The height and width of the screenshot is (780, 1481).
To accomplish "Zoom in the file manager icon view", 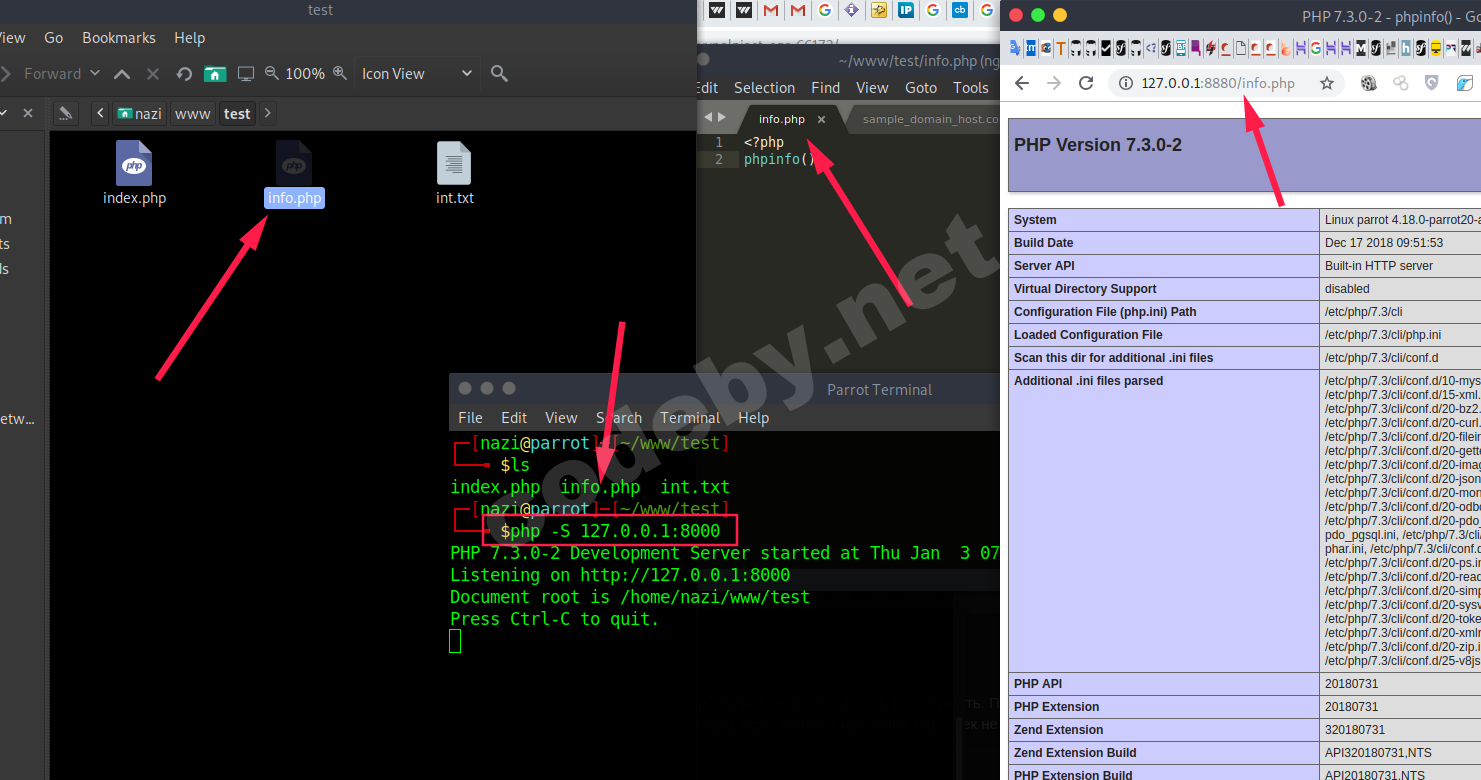I will (340, 73).
